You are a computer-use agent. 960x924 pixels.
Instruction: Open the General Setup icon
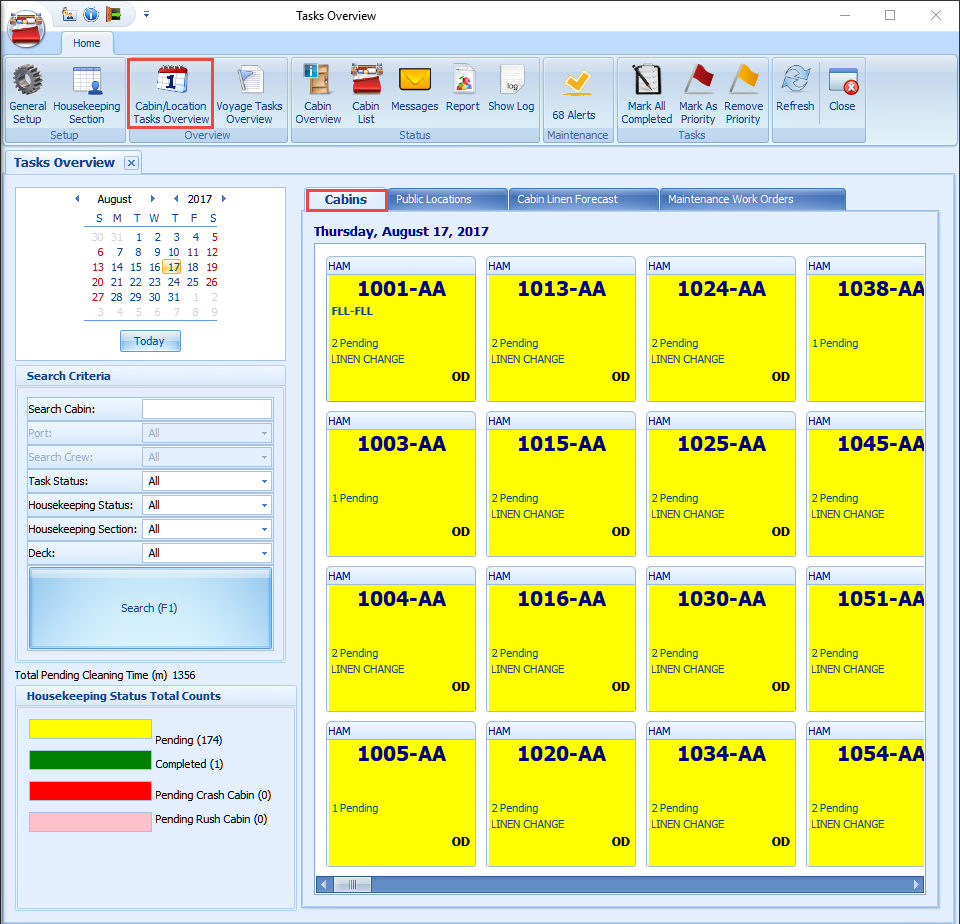pyautogui.click(x=27, y=92)
